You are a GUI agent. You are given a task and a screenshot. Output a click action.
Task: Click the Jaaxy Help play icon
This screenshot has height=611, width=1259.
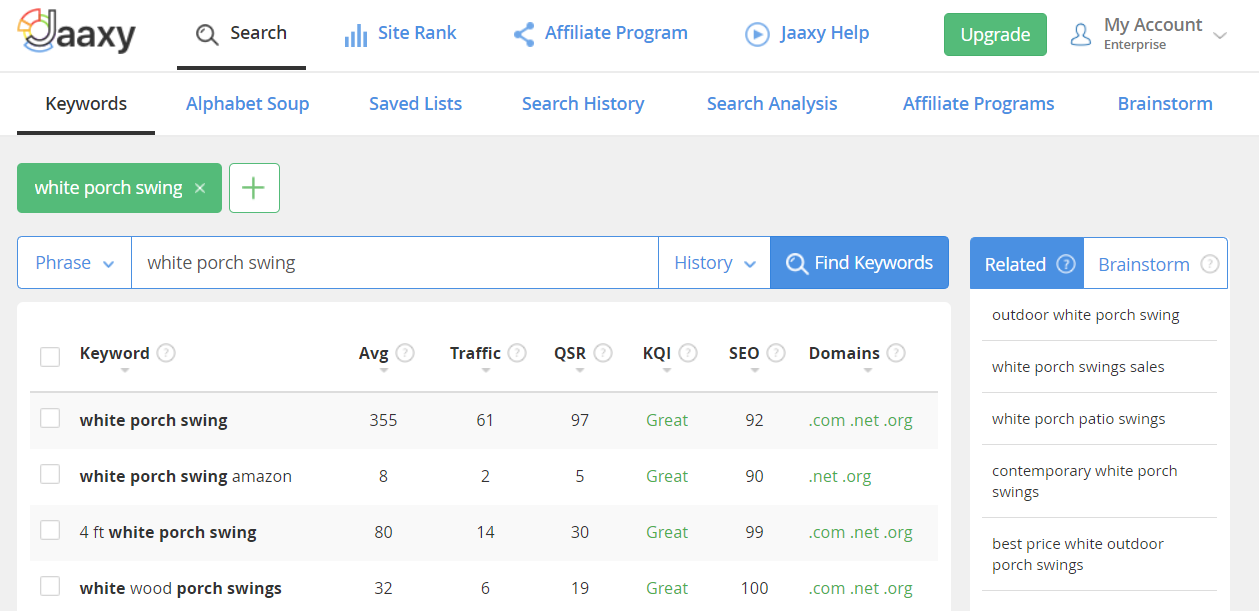point(757,35)
